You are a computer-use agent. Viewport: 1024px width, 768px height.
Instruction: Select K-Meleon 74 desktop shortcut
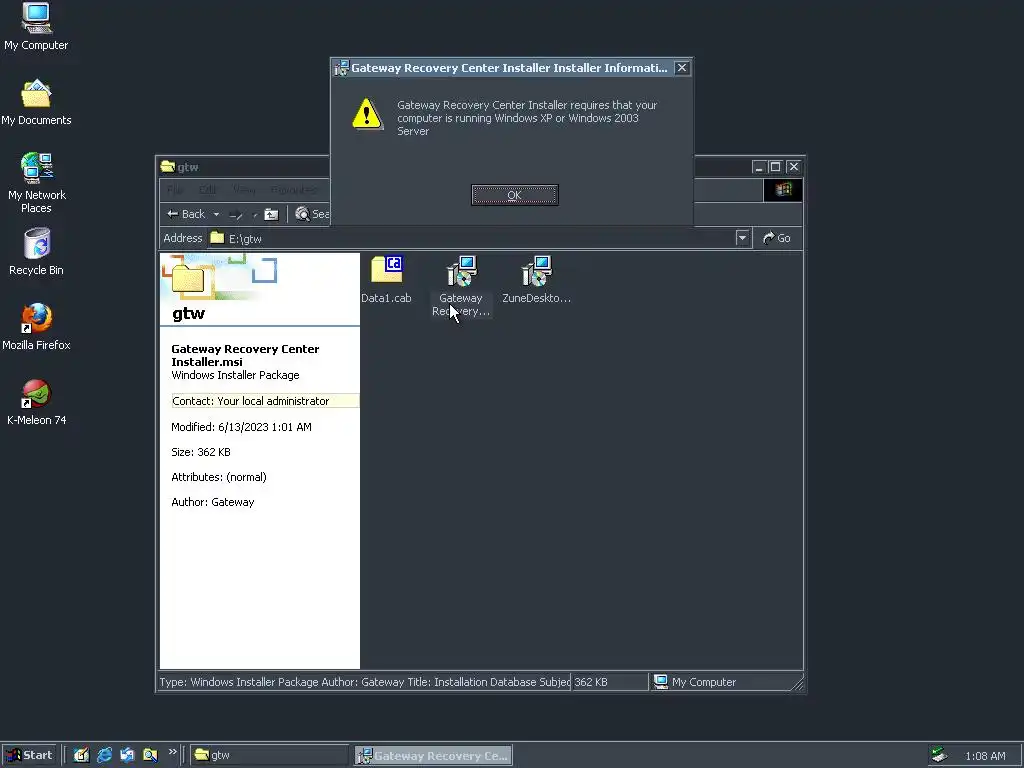click(36, 403)
